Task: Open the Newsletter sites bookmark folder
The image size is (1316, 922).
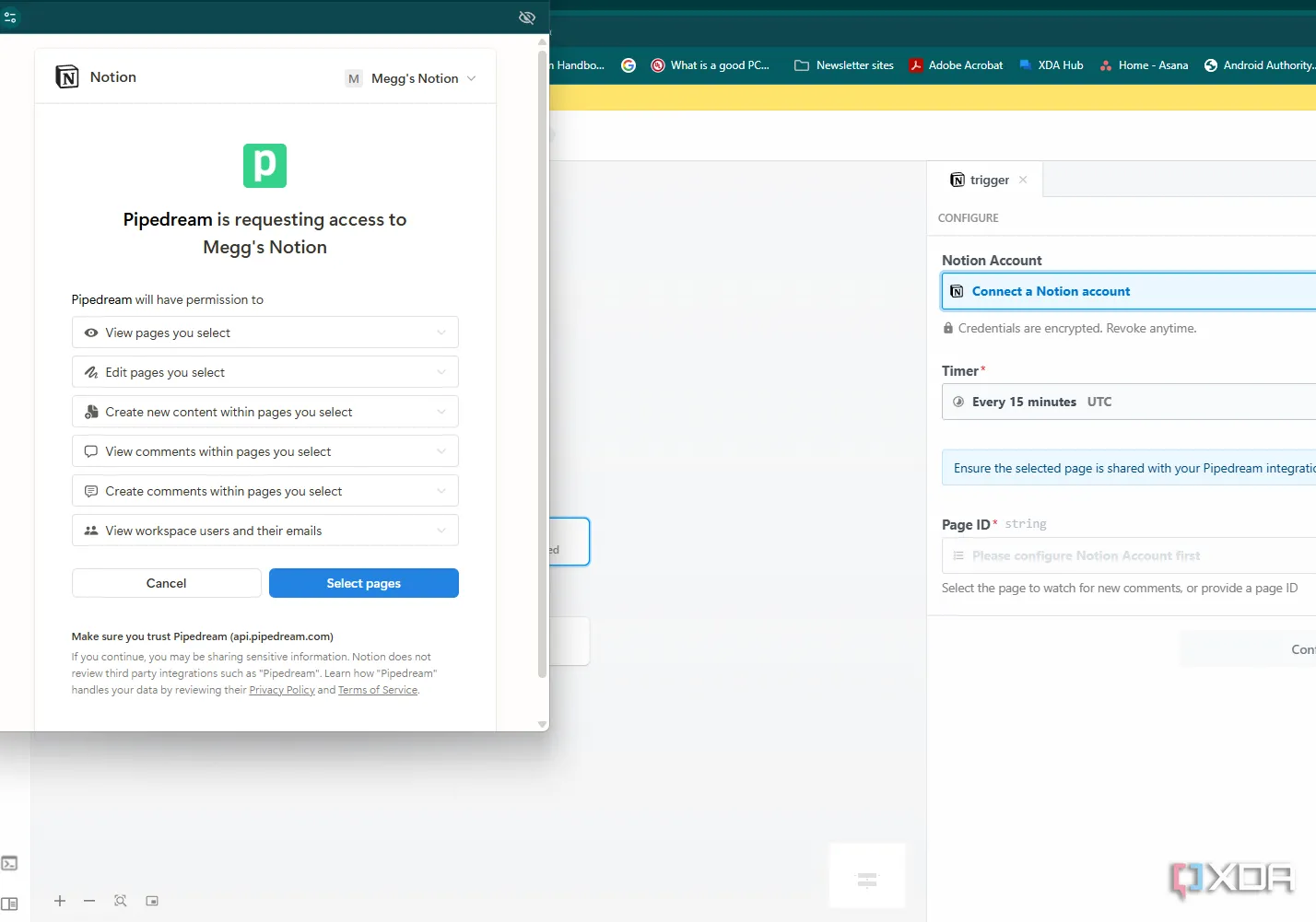Action: (x=844, y=65)
